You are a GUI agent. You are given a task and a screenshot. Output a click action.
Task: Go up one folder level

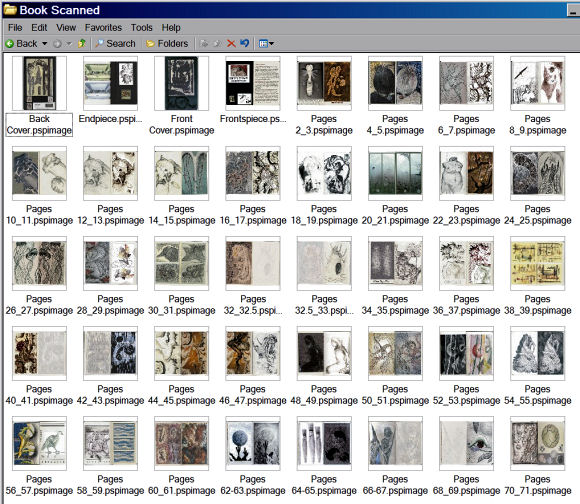82,44
